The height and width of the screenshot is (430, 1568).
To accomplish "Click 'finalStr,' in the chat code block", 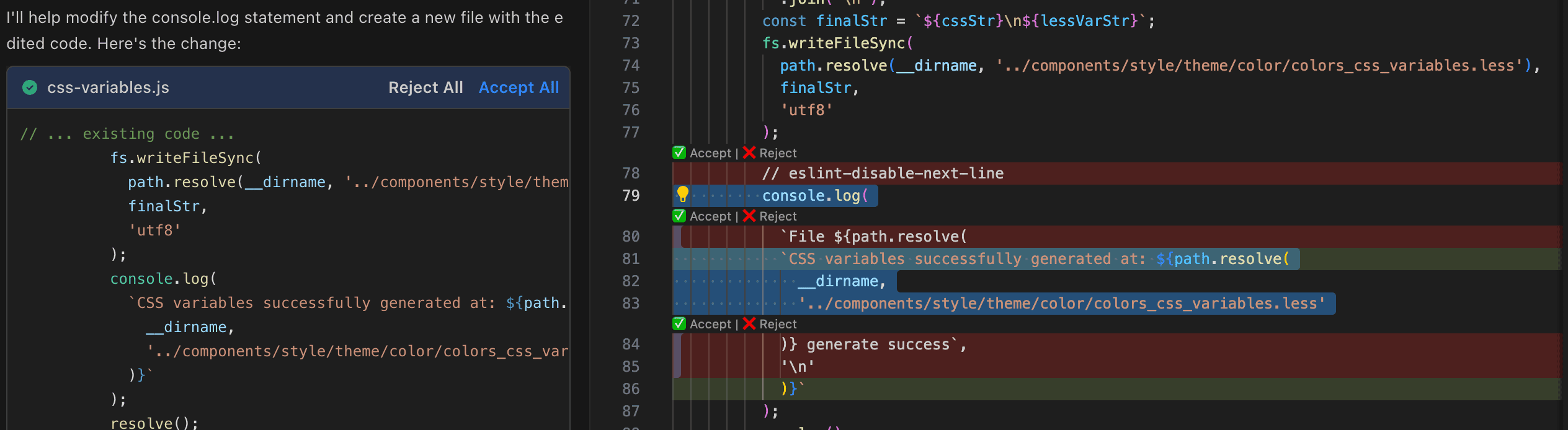I will click(167, 206).
